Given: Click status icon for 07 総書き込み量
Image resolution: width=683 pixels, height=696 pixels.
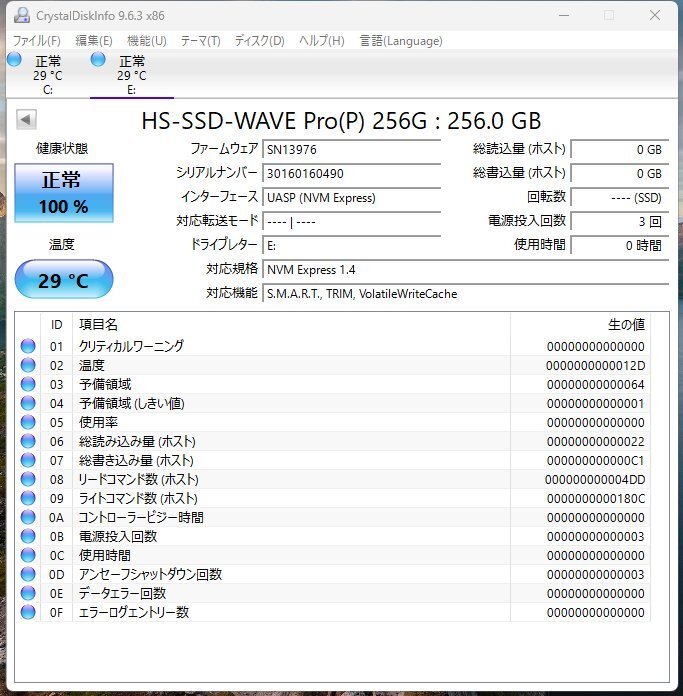Looking at the screenshot, I should point(28,460).
